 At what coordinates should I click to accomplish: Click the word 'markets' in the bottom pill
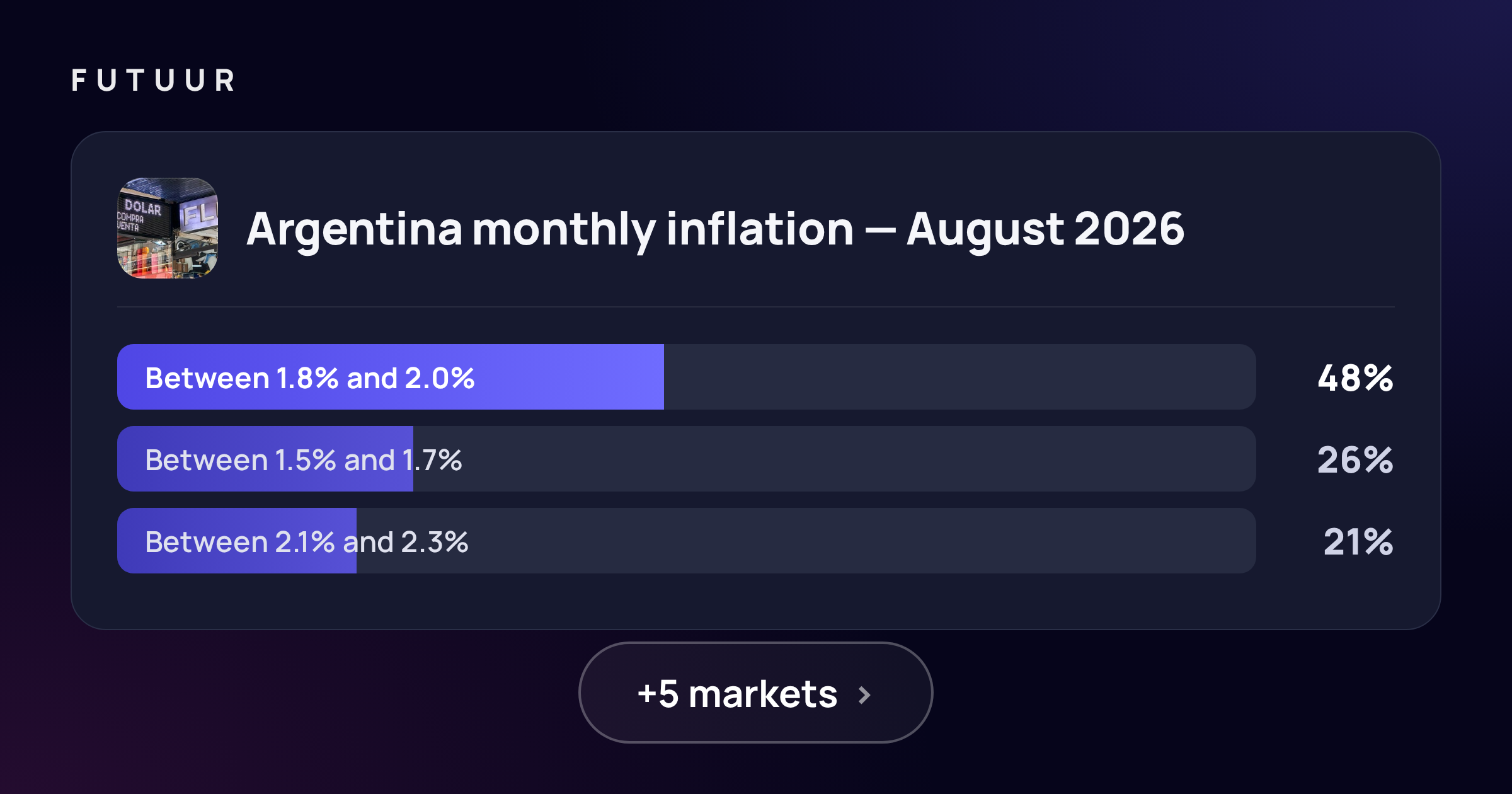pyautogui.click(x=763, y=694)
